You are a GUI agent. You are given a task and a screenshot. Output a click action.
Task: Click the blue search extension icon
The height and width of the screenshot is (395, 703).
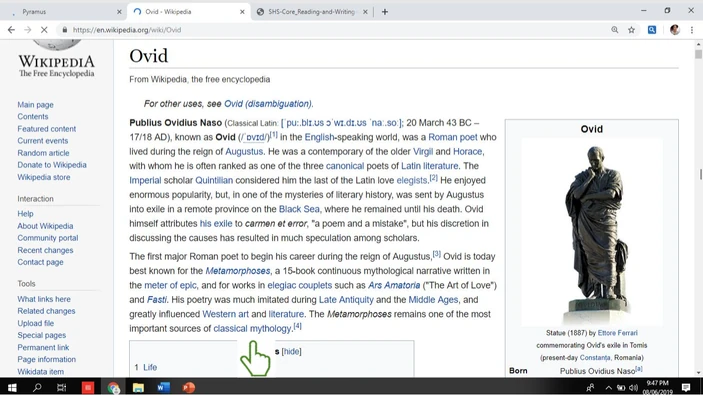click(x=652, y=30)
